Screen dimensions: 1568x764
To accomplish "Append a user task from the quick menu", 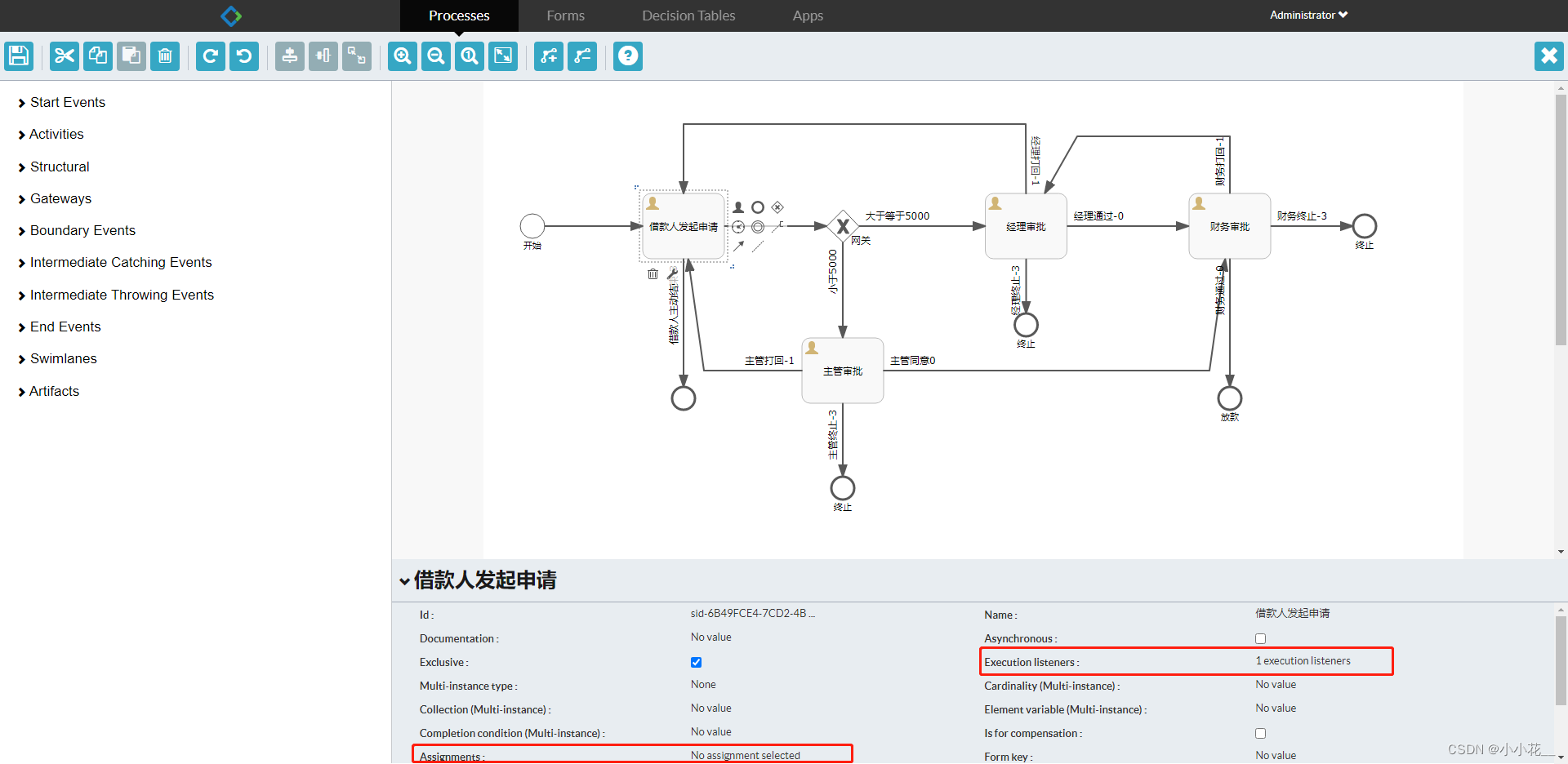I will click(737, 207).
